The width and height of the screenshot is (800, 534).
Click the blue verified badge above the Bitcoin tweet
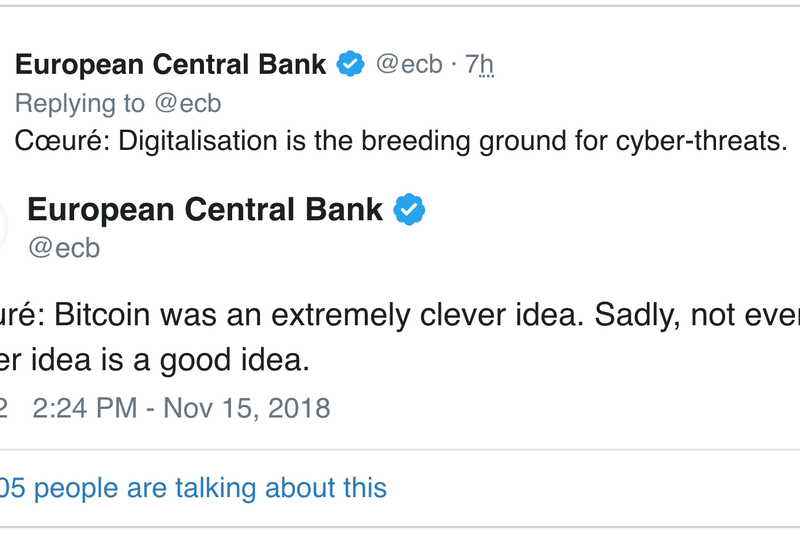tap(409, 210)
